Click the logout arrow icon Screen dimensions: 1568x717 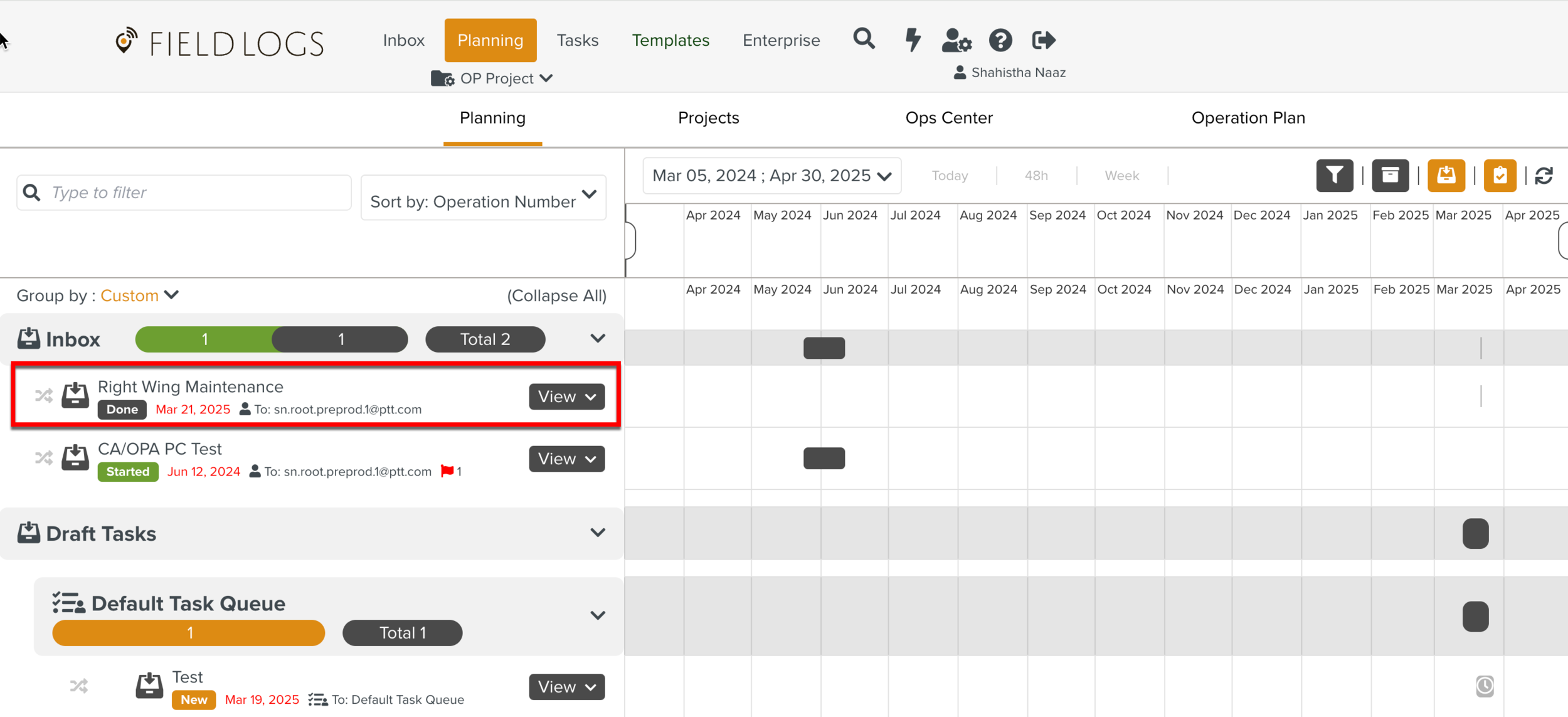pyautogui.click(x=1044, y=41)
